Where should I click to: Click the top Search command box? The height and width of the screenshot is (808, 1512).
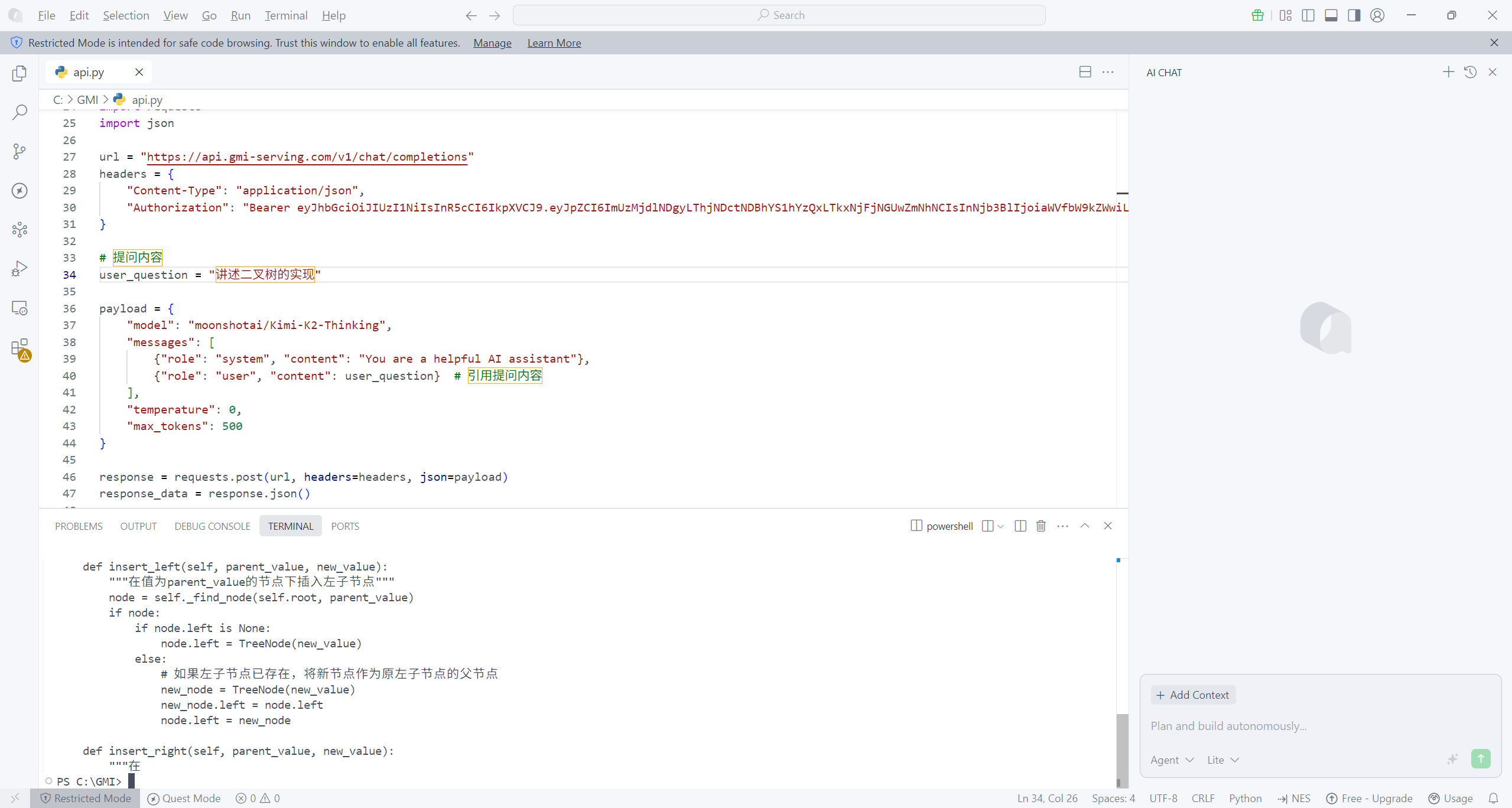coord(778,15)
